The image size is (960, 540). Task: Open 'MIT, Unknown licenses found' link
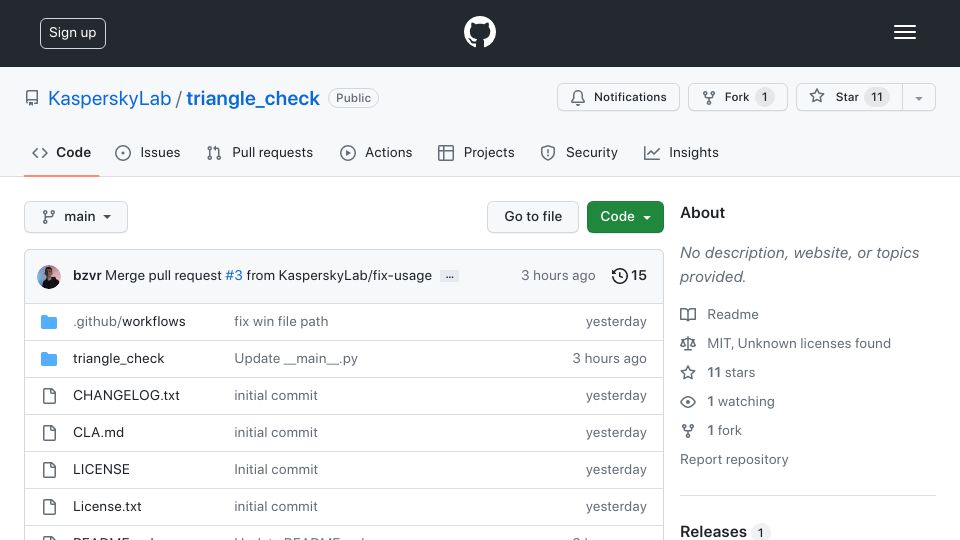pos(798,343)
